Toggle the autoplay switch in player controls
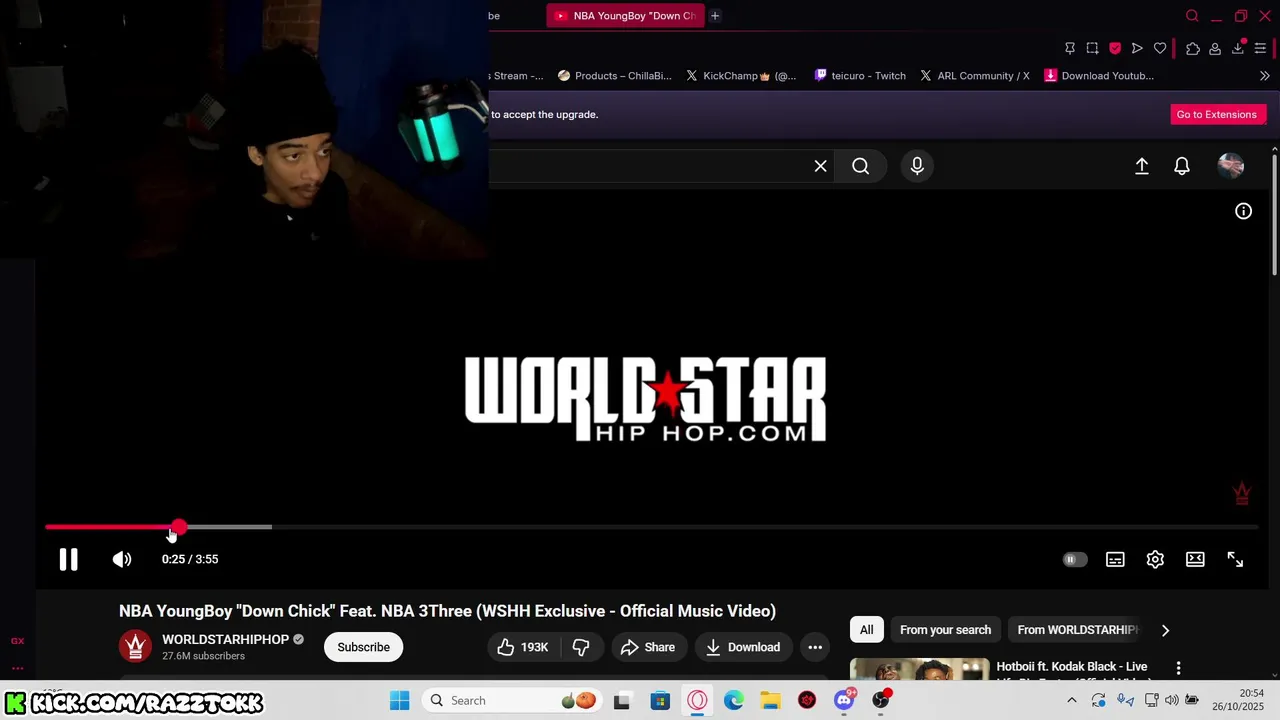This screenshot has width=1280, height=720. 1074,559
